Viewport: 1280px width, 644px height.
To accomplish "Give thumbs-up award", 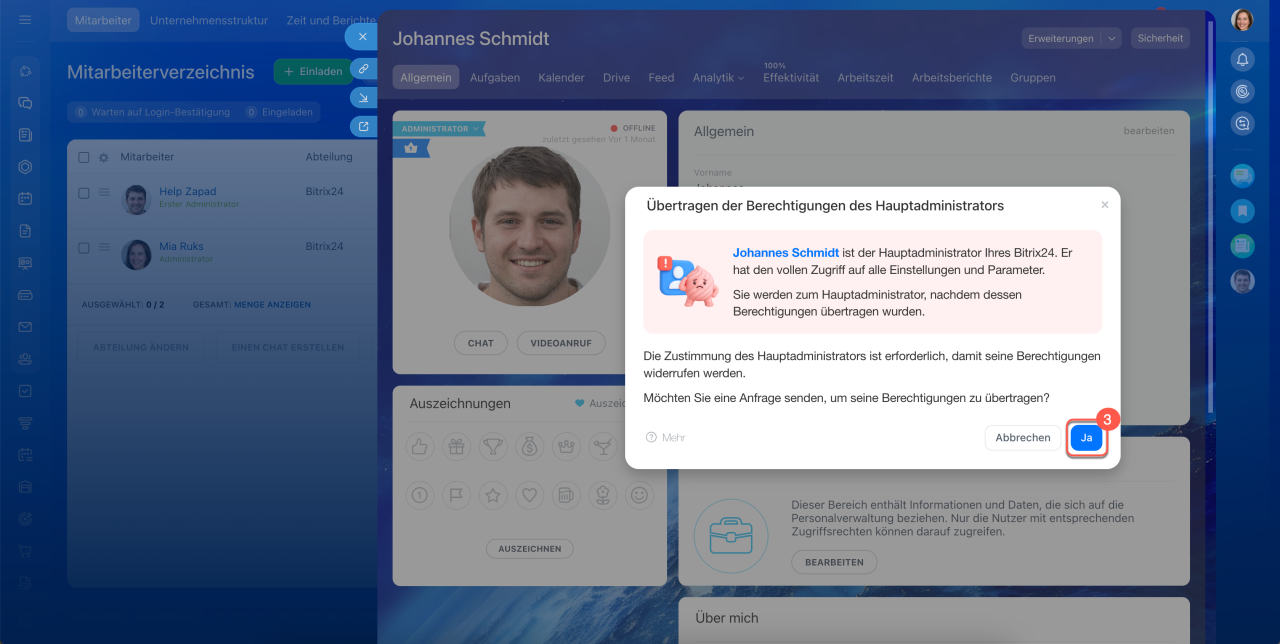I will [x=420, y=447].
